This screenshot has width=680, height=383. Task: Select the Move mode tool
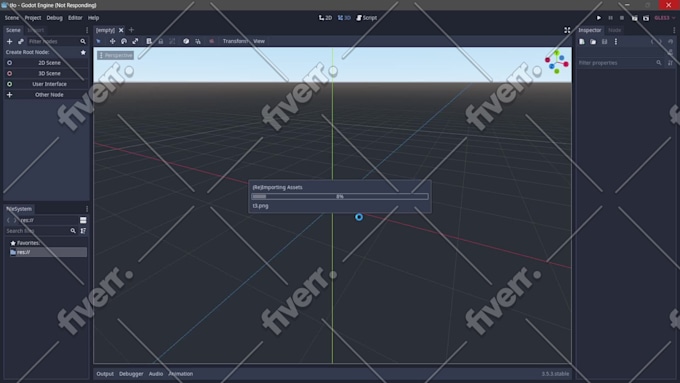pyautogui.click(x=112, y=41)
